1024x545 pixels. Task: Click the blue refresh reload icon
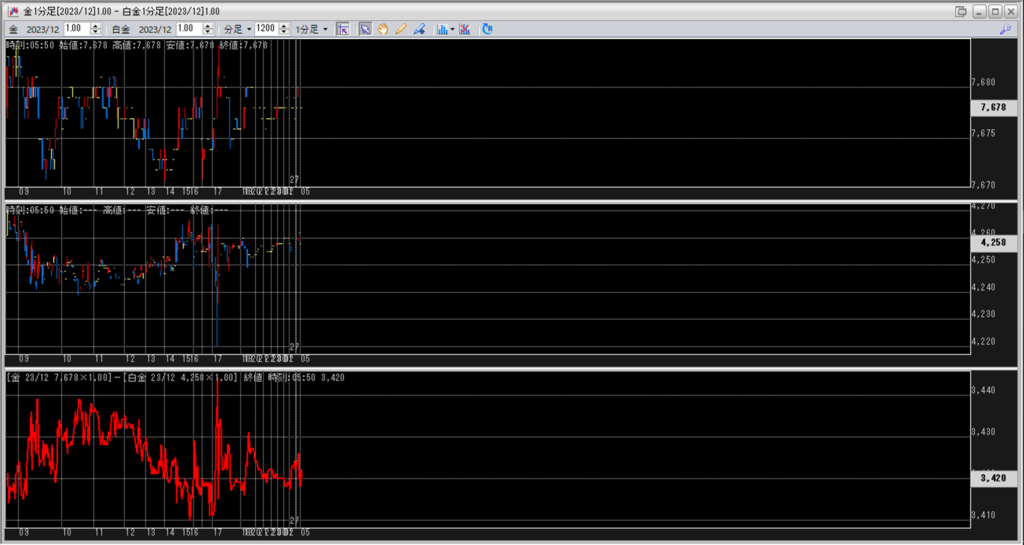(487, 29)
